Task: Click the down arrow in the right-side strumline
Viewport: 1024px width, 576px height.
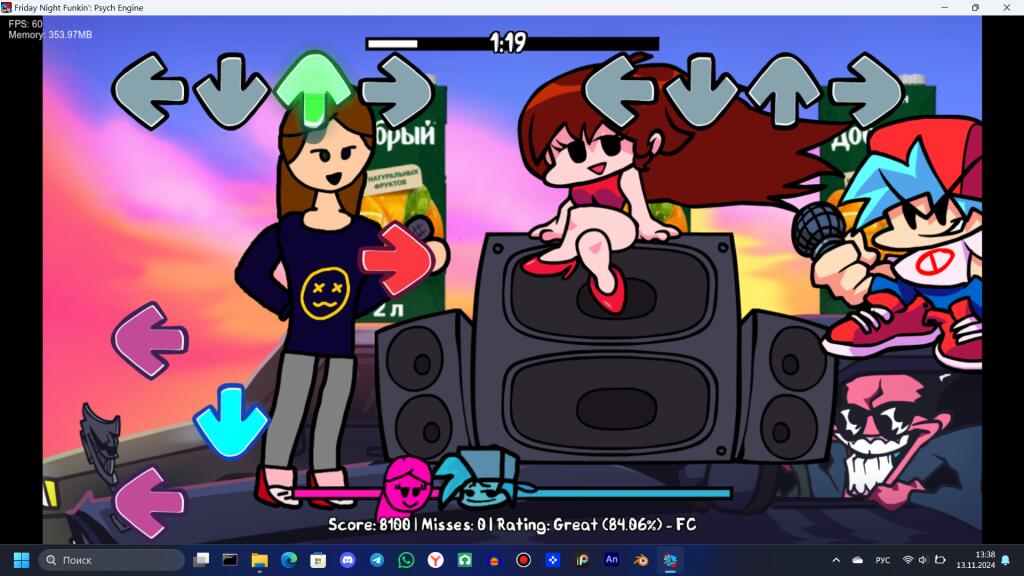Action: 702,91
